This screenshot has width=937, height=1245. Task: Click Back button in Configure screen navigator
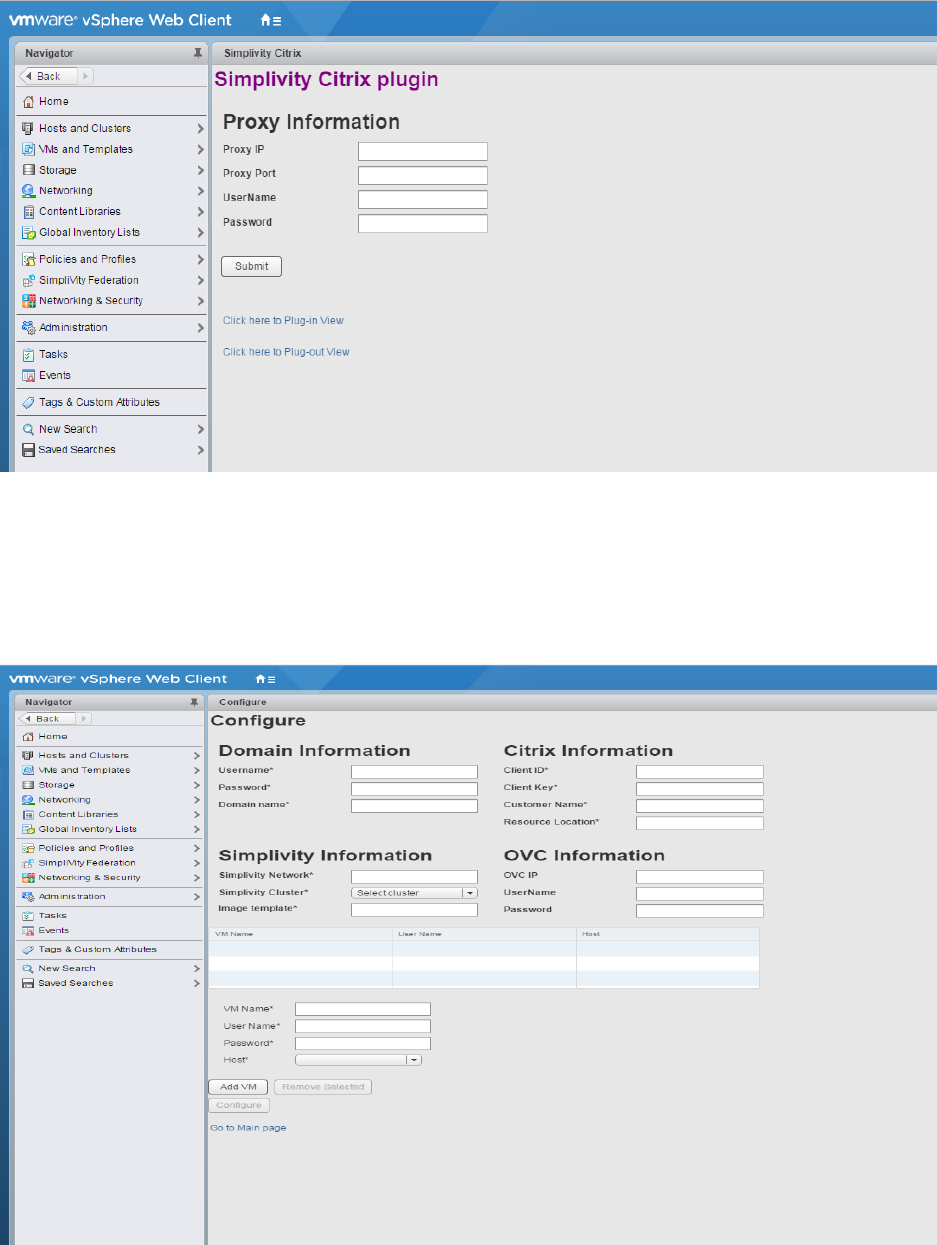45,718
